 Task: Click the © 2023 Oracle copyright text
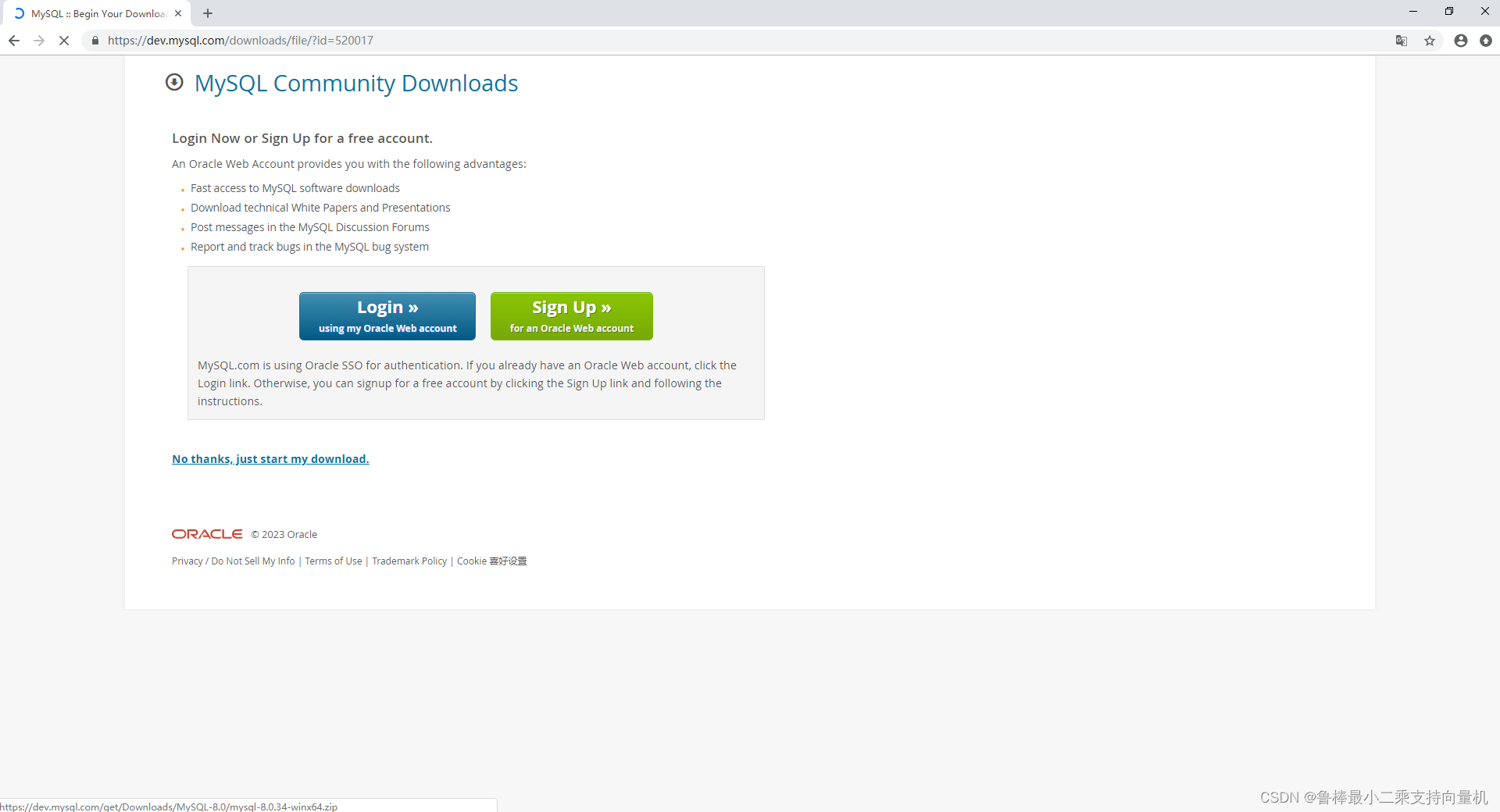coord(284,535)
